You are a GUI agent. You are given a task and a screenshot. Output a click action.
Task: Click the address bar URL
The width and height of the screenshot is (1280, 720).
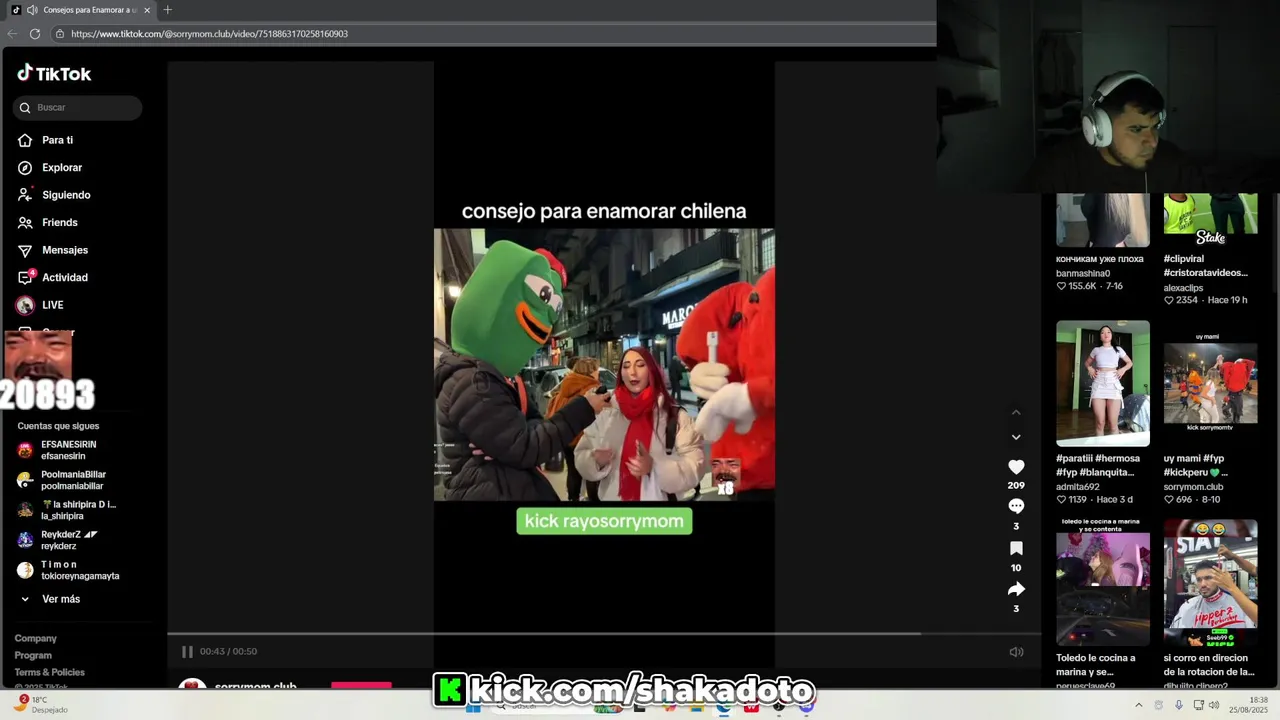click(x=209, y=34)
